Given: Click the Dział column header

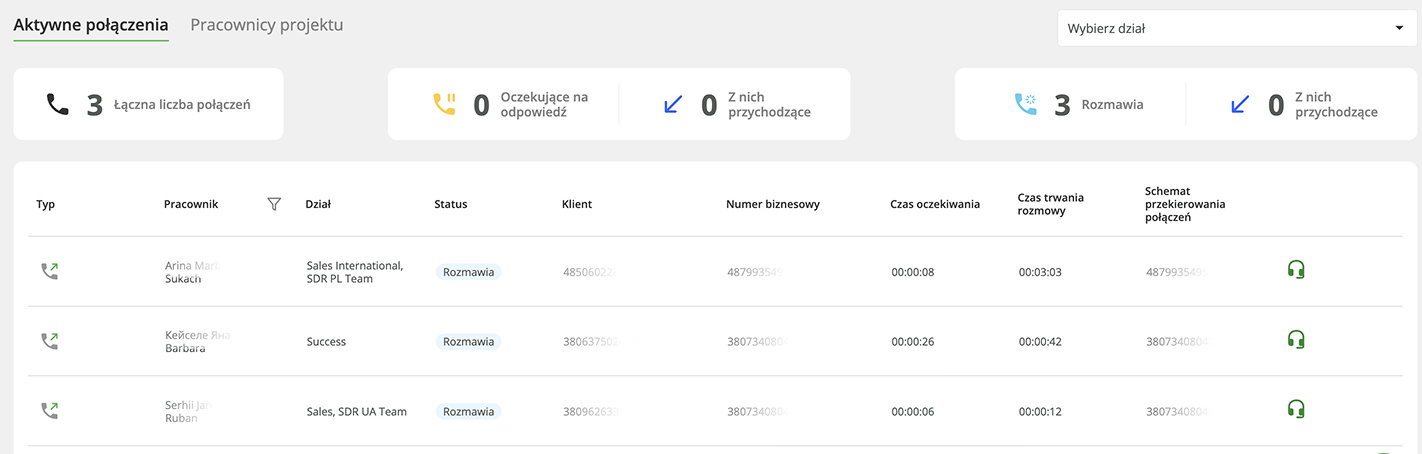Looking at the screenshot, I should pos(318,204).
